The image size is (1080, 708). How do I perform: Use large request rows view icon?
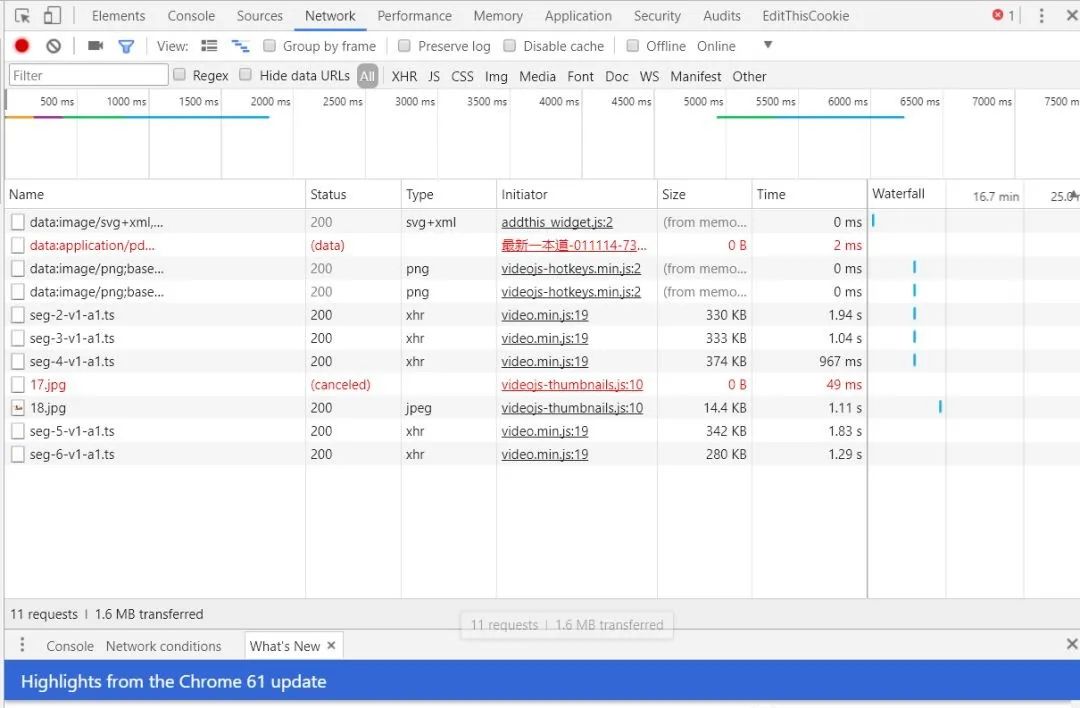point(209,46)
